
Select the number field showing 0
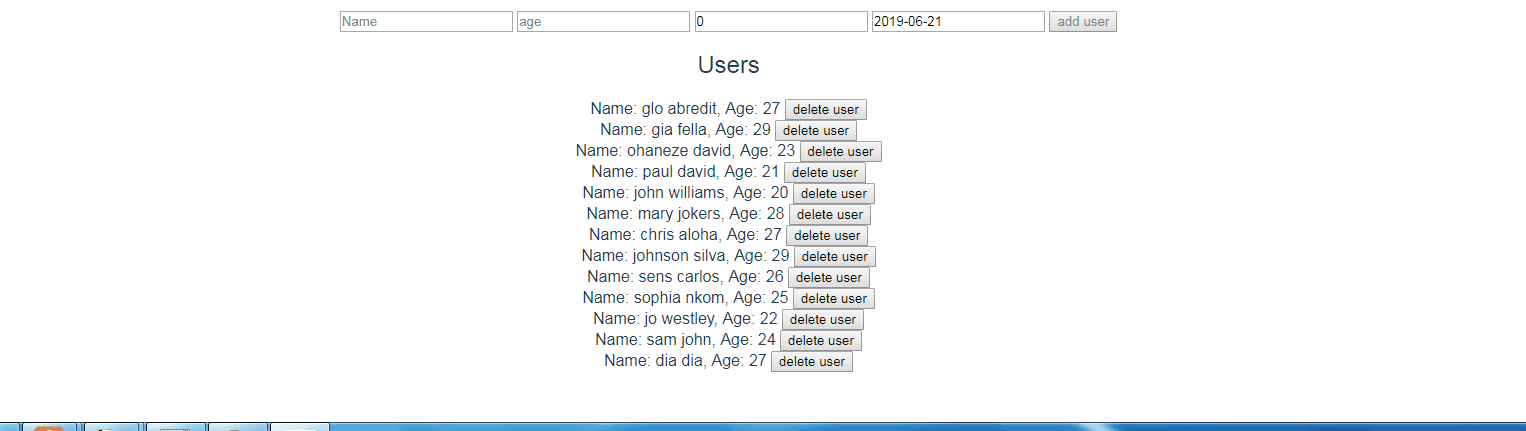[781, 21]
